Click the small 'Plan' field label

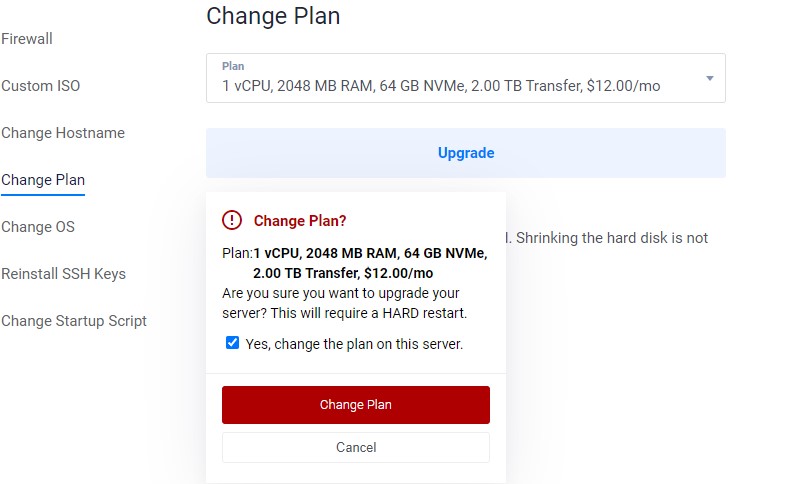coord(233,66)
